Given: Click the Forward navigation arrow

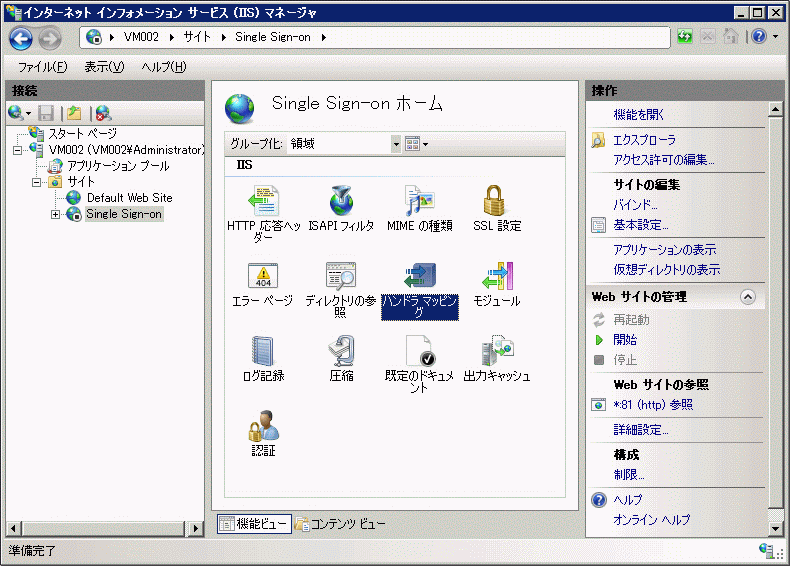Looking at the screenshot, I should coord(49,38).
